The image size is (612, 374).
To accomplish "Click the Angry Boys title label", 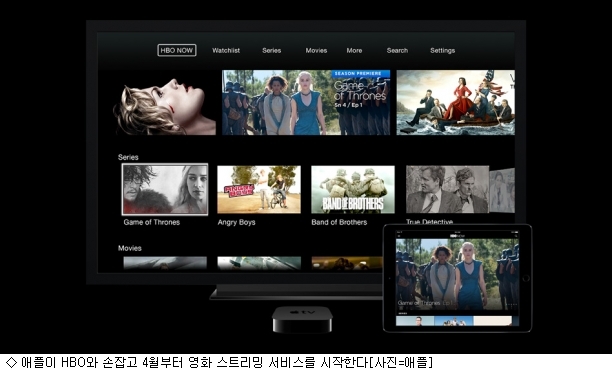I will point(237,222).
